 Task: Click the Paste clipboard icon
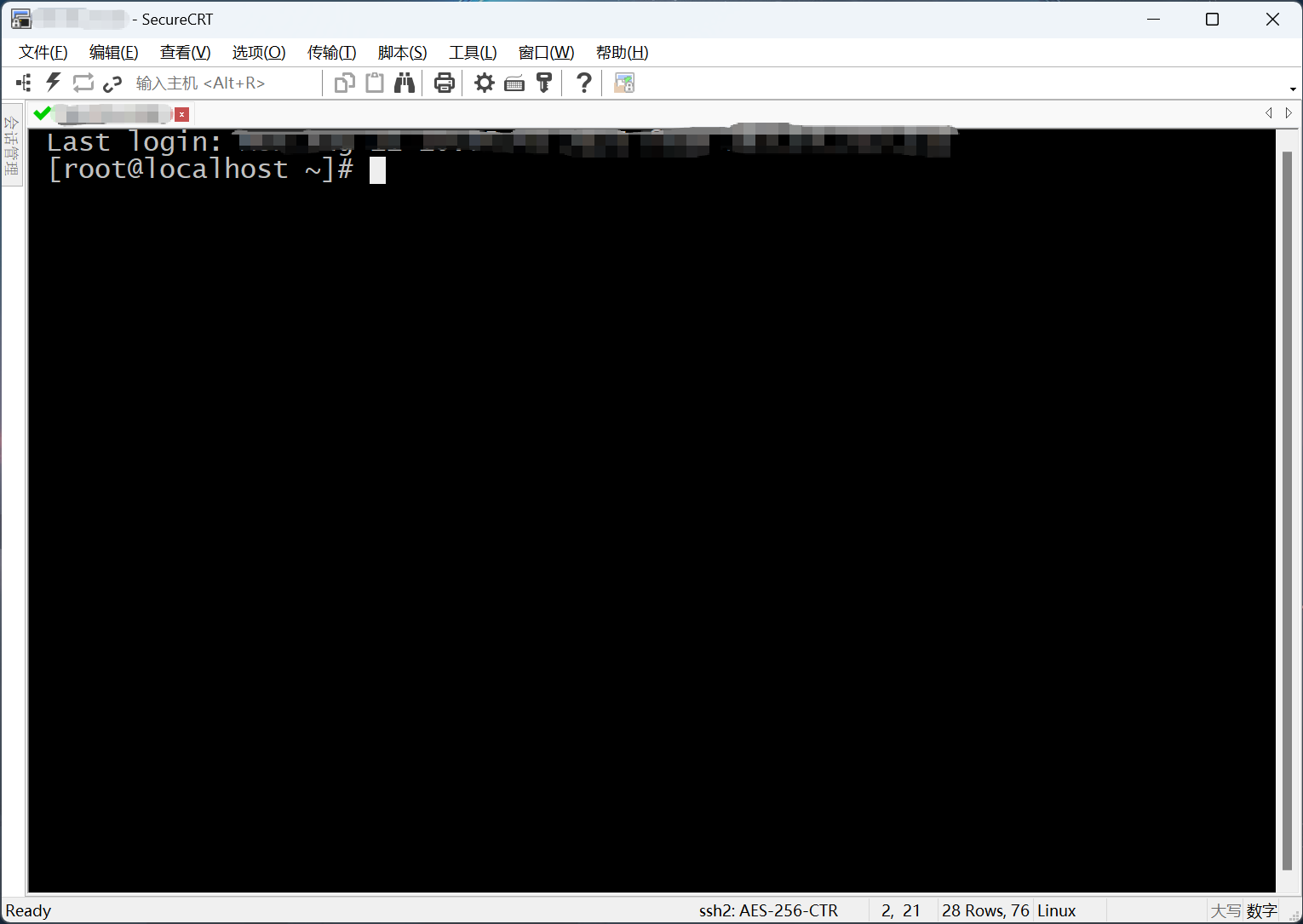pyautogui.click(x=375, y=83)
